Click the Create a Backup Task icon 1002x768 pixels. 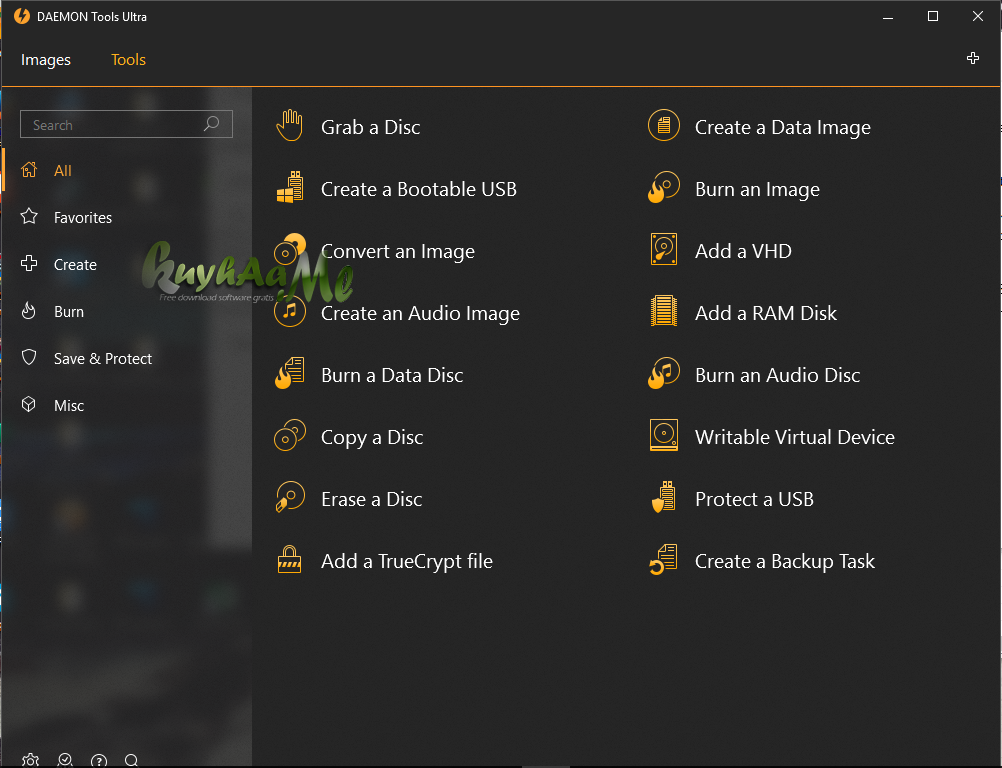coord(664,559)
